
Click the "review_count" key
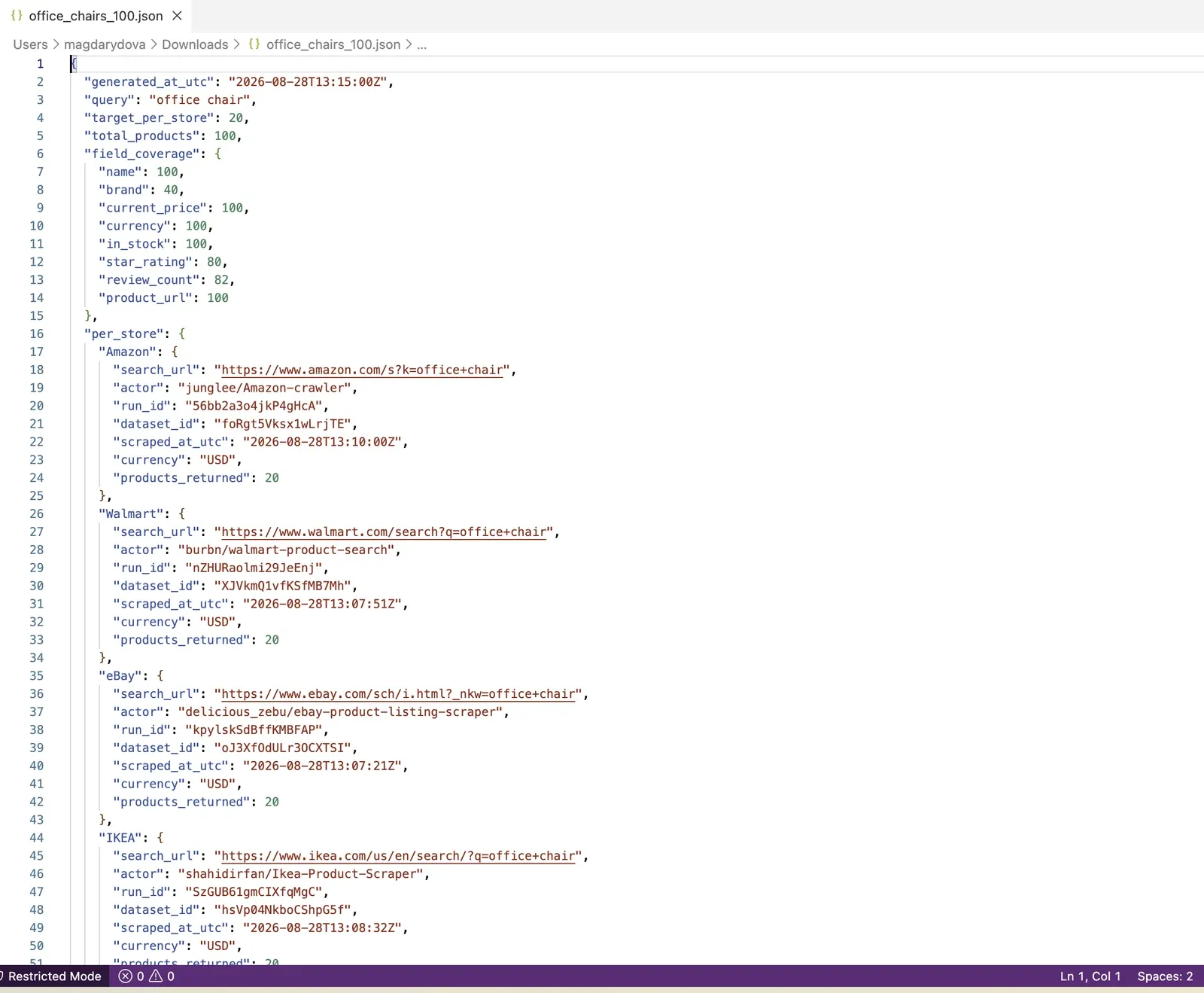pyautogui.click(x=149, y=279)
